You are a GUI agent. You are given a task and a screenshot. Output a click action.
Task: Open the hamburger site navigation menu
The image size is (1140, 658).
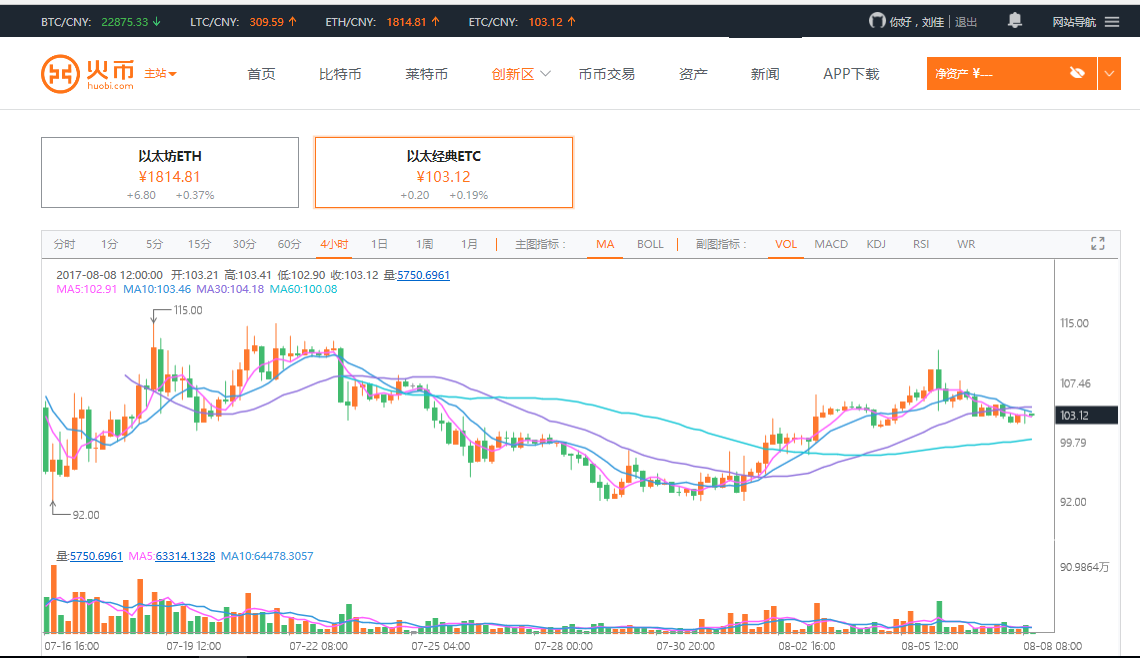1112,21
